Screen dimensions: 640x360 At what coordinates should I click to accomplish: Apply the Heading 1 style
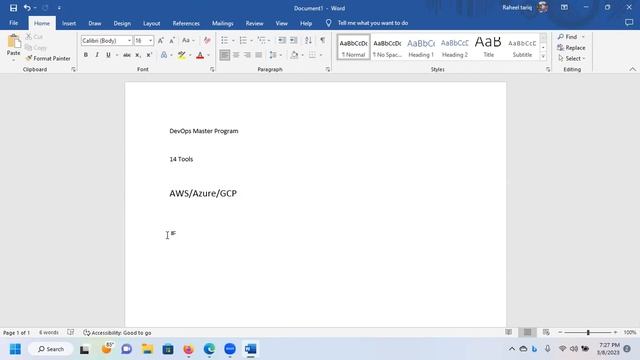click(421, 47)
